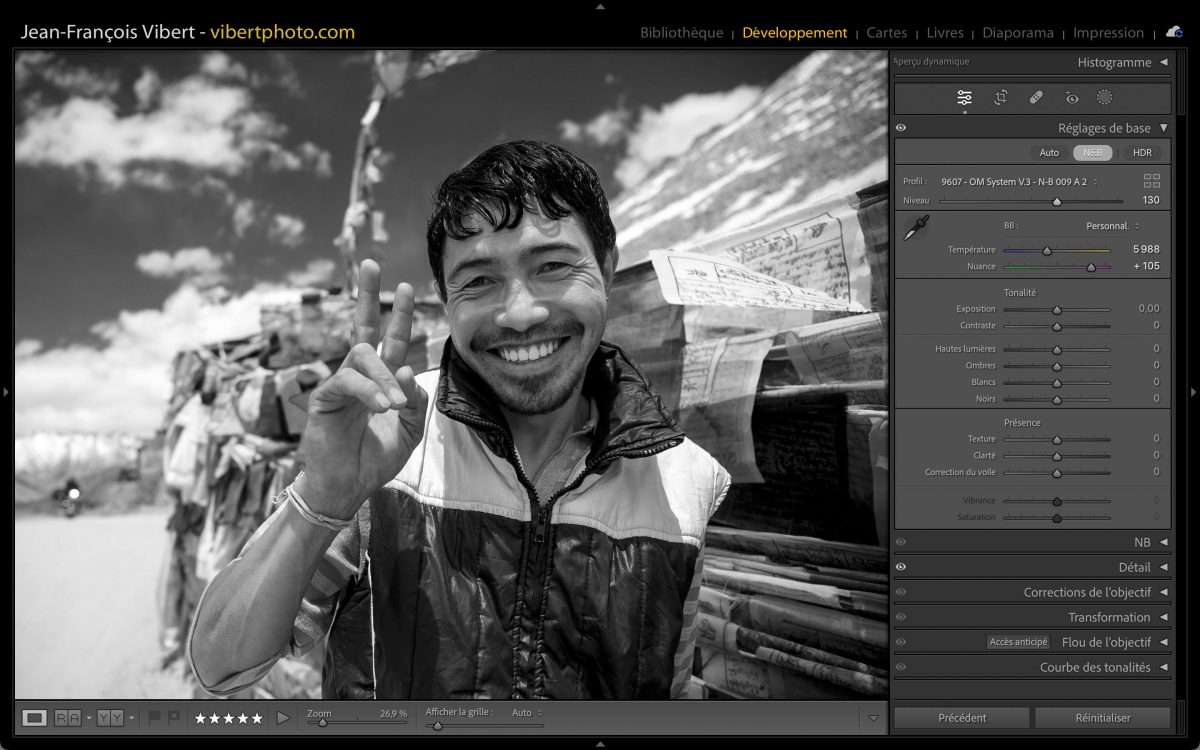Image resolution: width=1200 pixels, height=750 pixels.
Task: Open the masking tool circle icon
Action: point(1105,97)
